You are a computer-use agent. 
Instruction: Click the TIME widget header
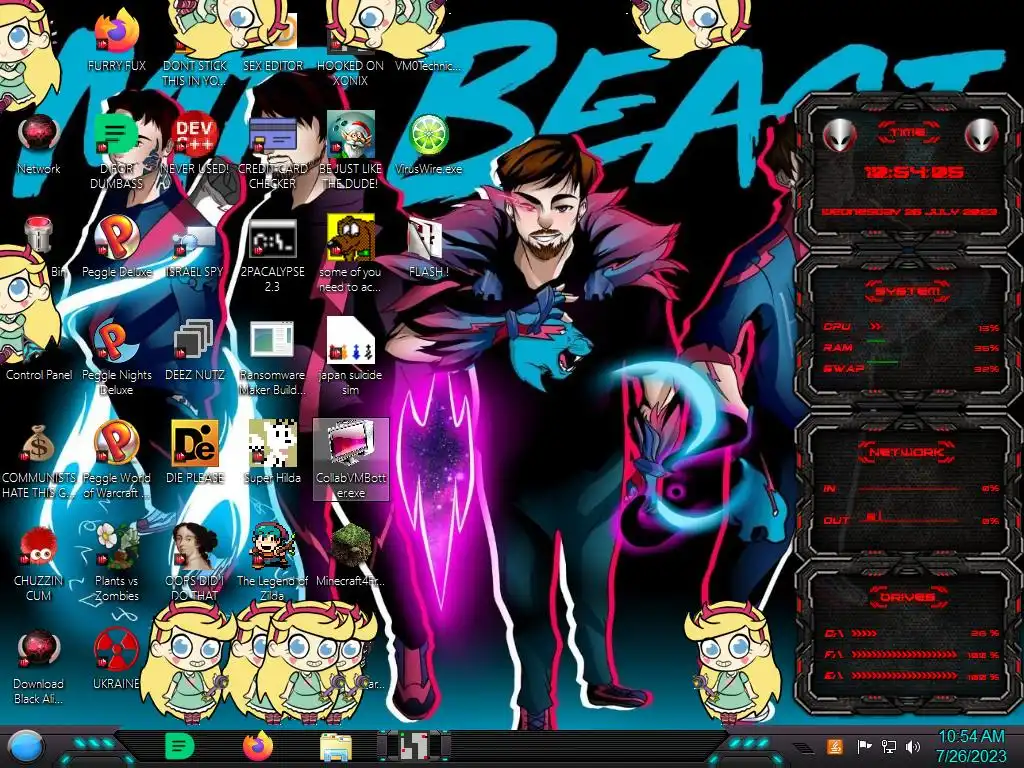[908, 133]
